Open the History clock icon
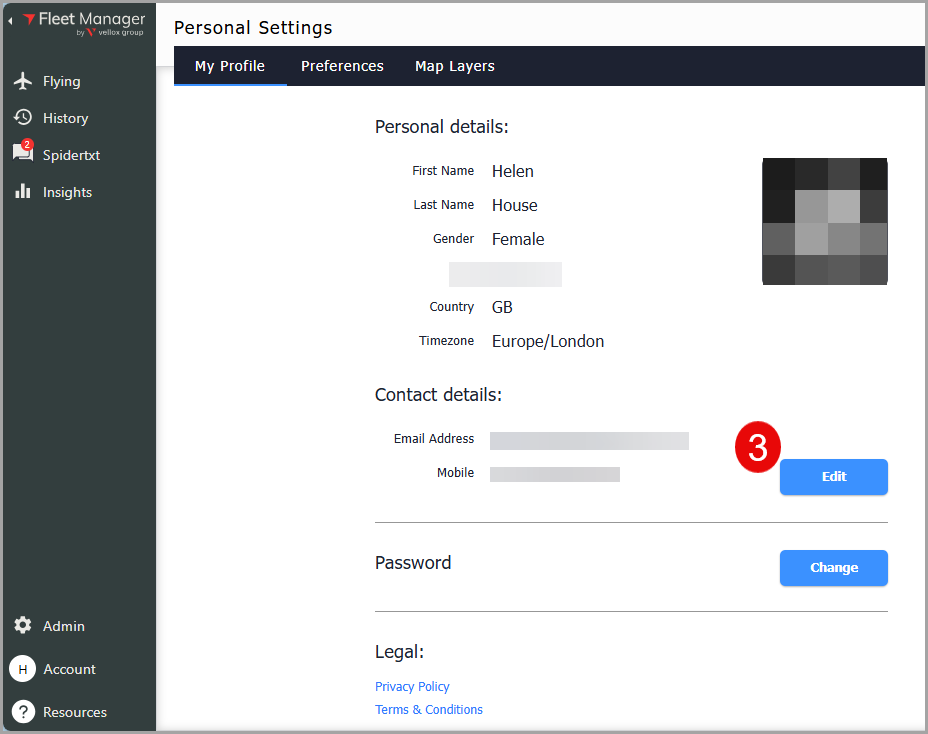The width and height of the screenshot is (928, 734). tap(22, 118)
